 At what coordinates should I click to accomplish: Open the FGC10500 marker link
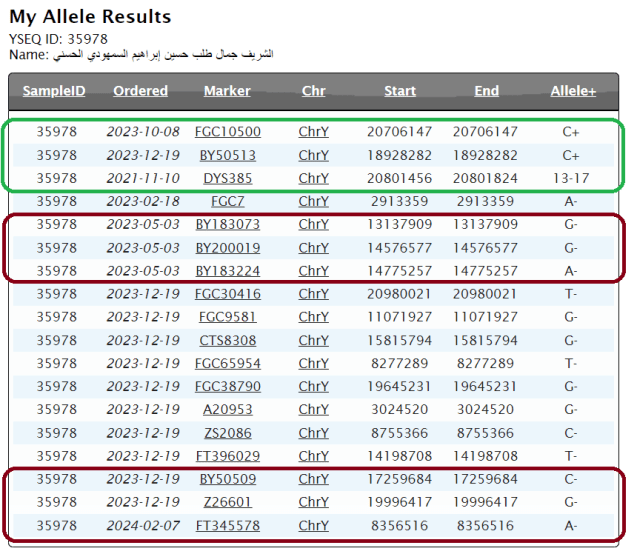[x=227, y=132]
